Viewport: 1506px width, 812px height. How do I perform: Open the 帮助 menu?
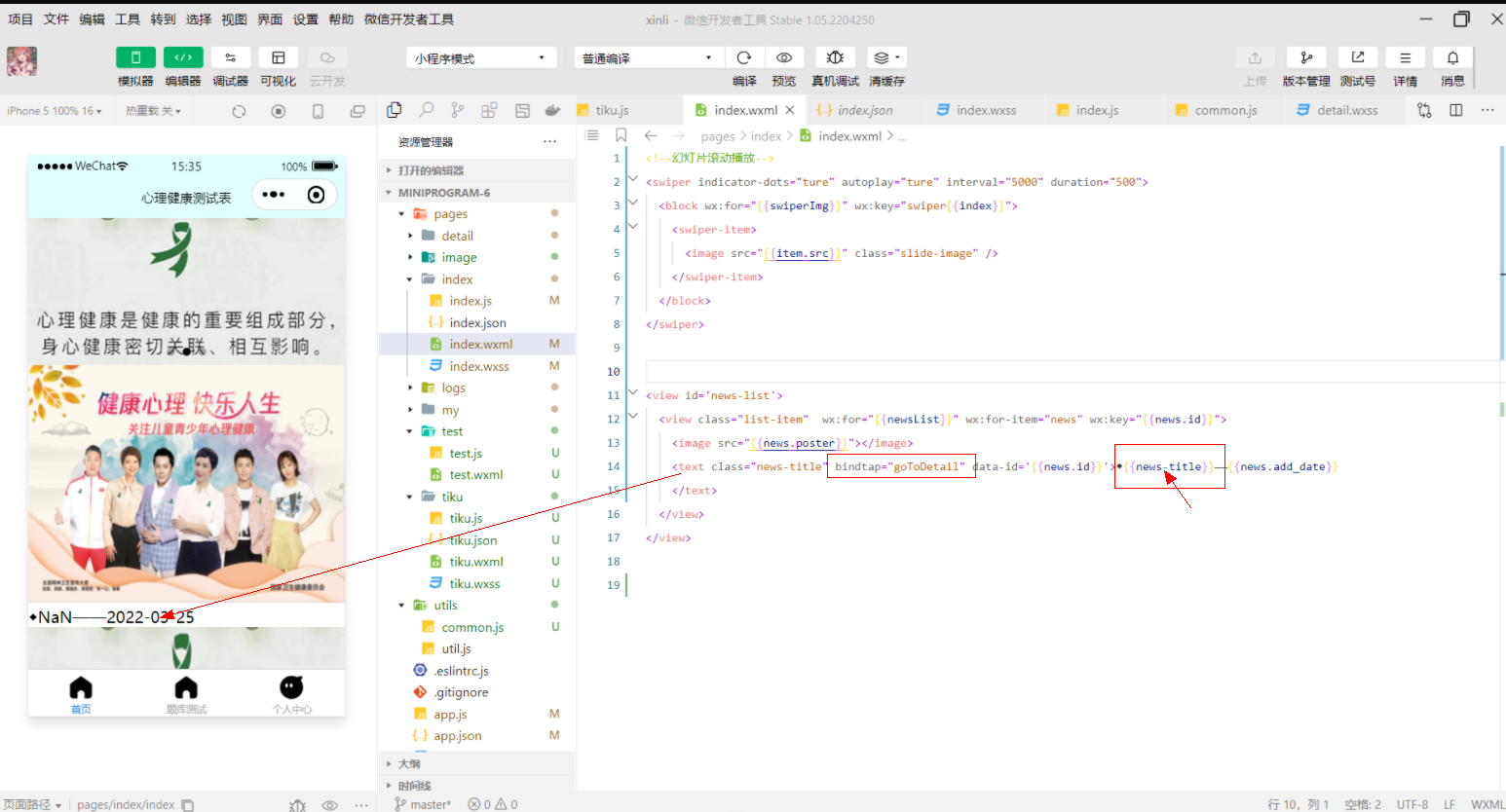(341, 19)
